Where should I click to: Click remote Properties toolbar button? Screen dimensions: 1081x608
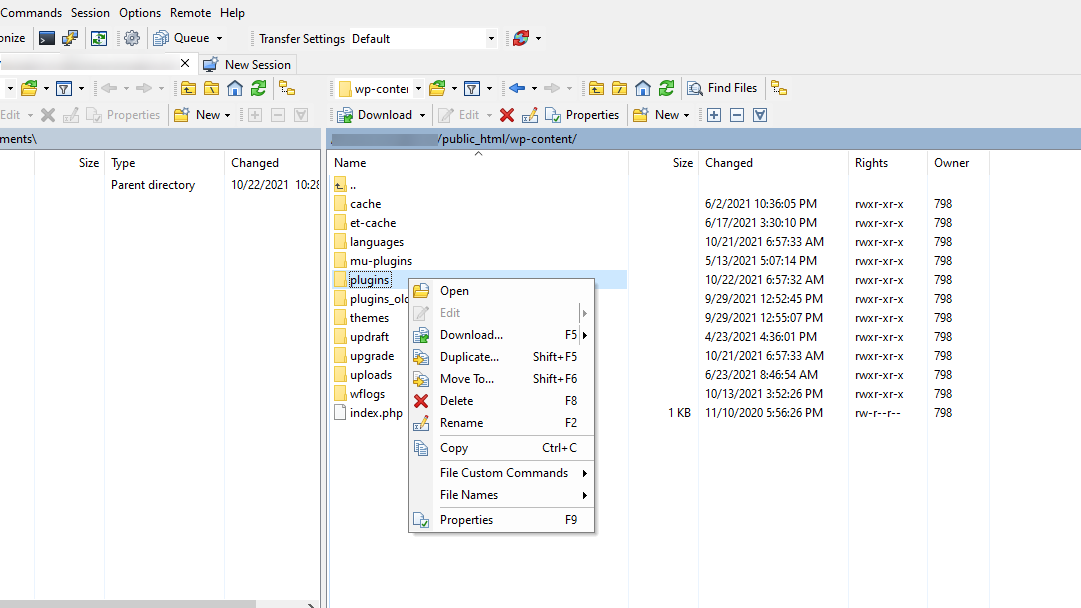583,115
